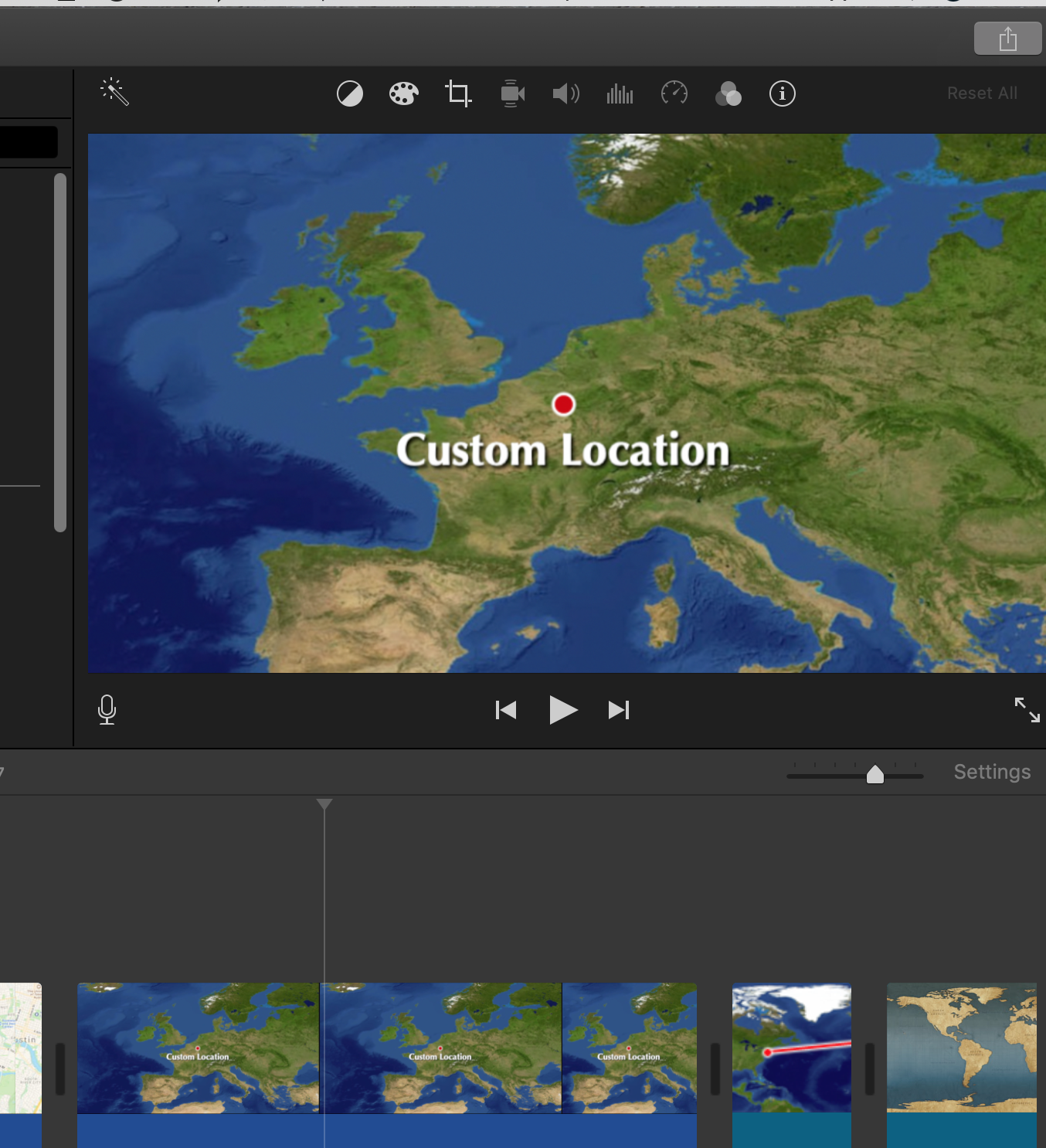Open clip filter and audio effects
This screenshot has height=1148, width=1046.
click(x=728, y=94)
